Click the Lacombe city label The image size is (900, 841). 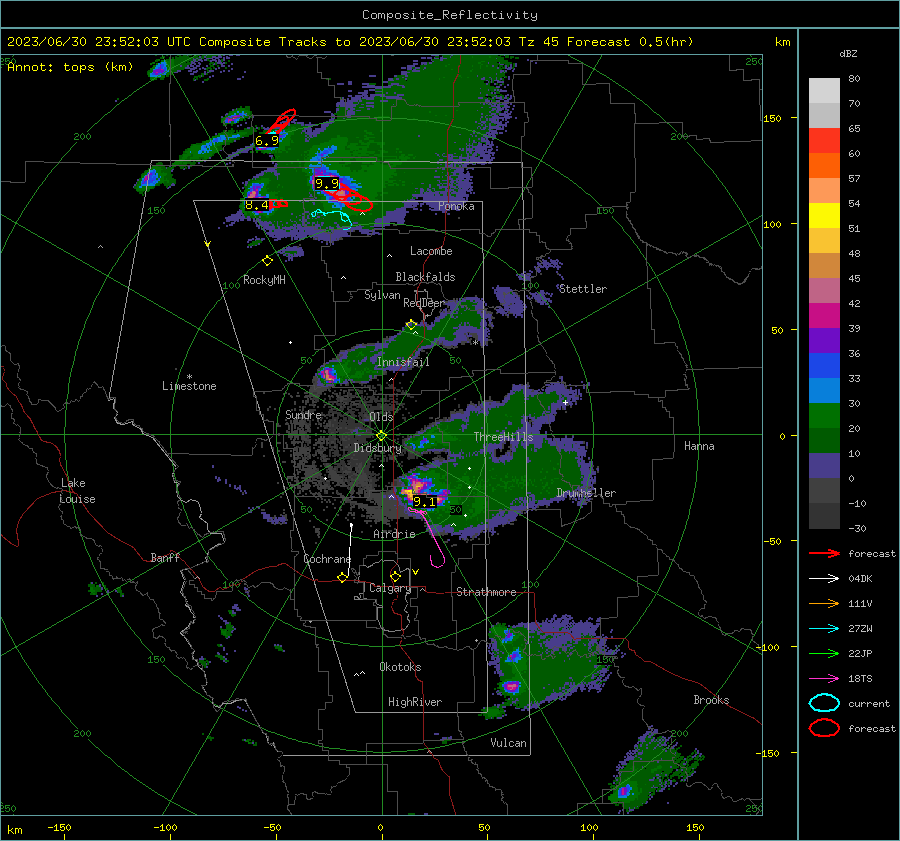(x=431, y=251)
